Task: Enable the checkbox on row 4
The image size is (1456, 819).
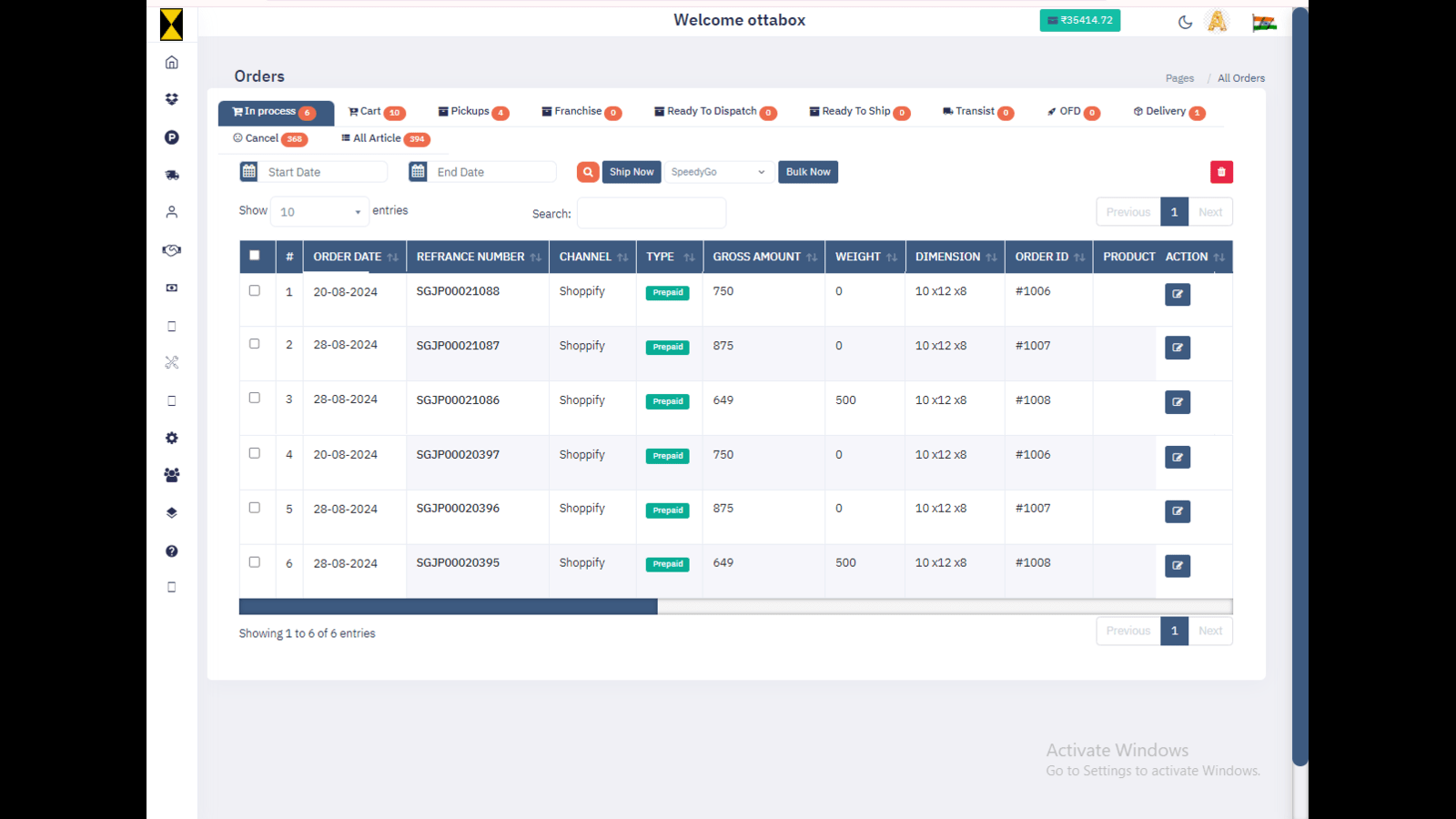Action: 255,452
